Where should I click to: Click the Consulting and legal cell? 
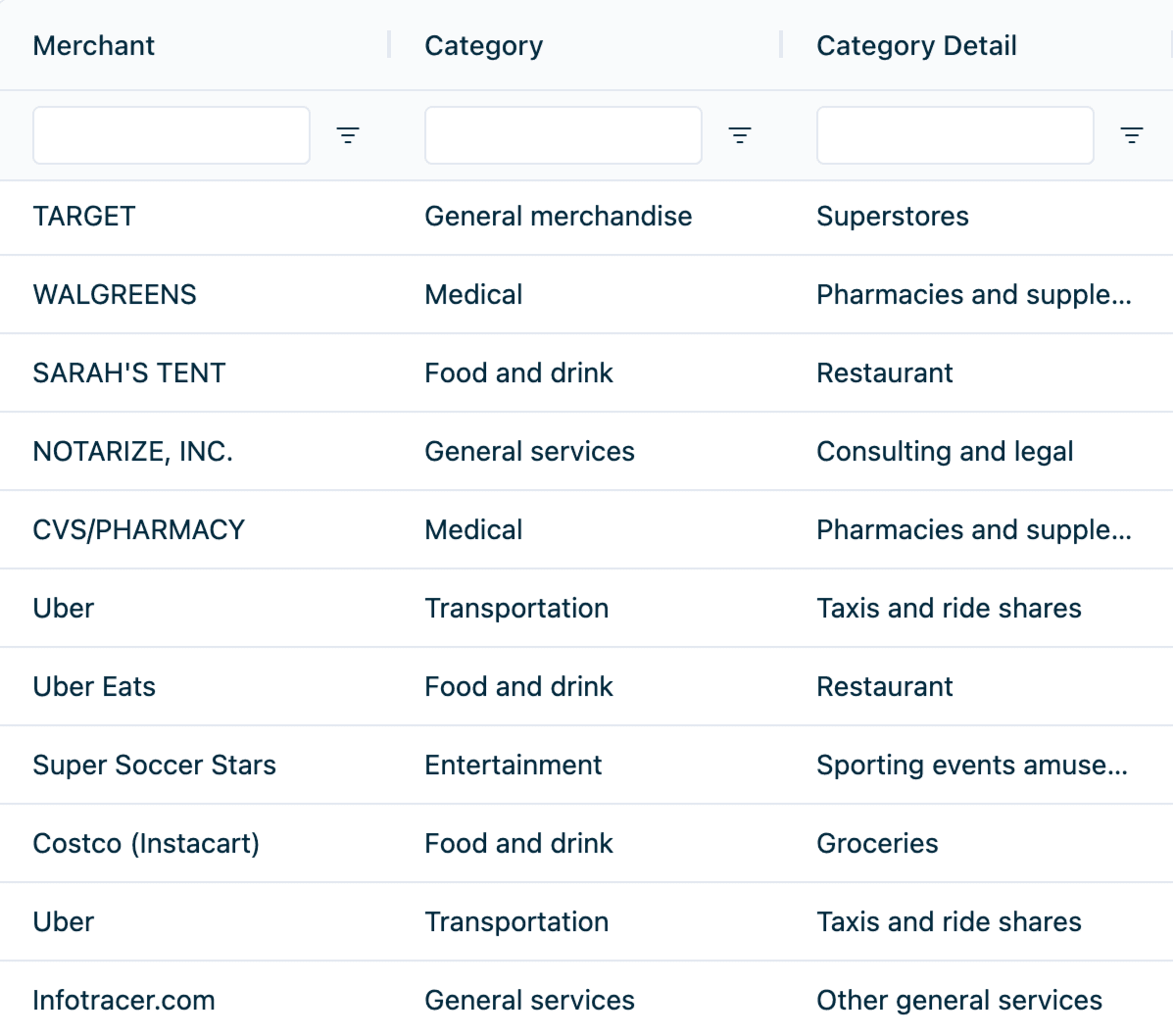pyautogui.click(x=945, y=452)
